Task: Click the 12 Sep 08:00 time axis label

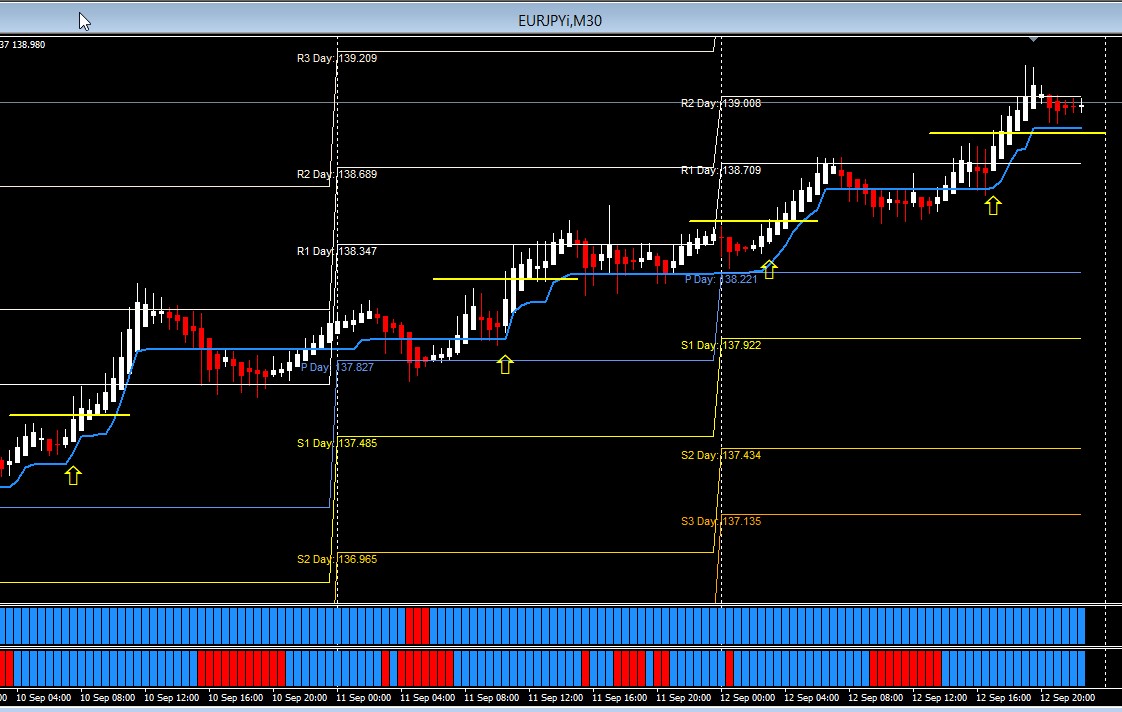Action: click(876, 697)
